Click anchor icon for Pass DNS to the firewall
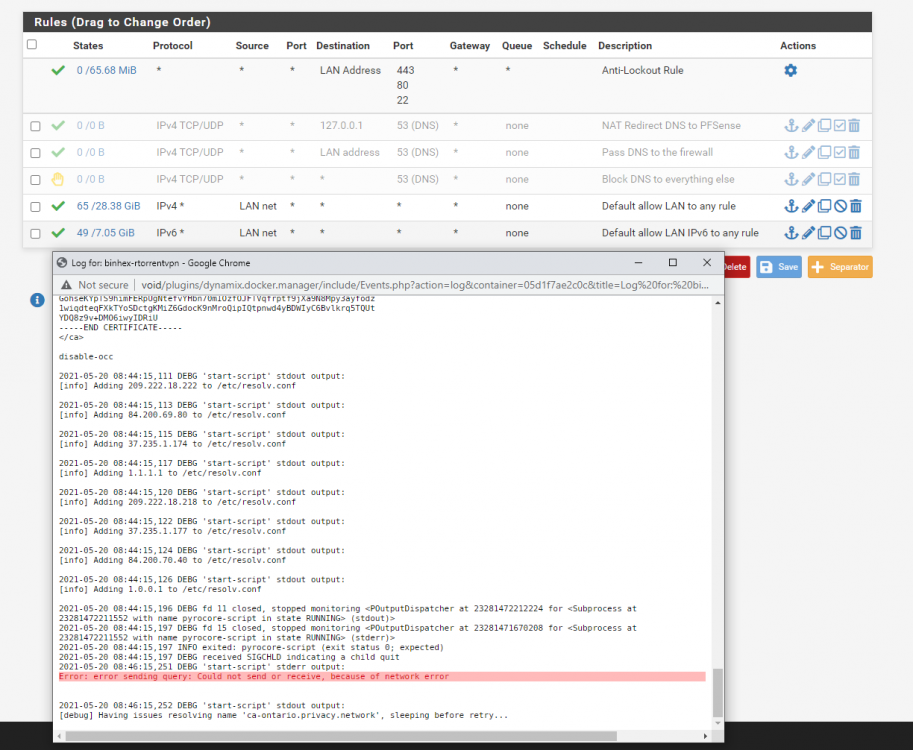913x750 pixels. pyautogui.click(x=791, y=152)
